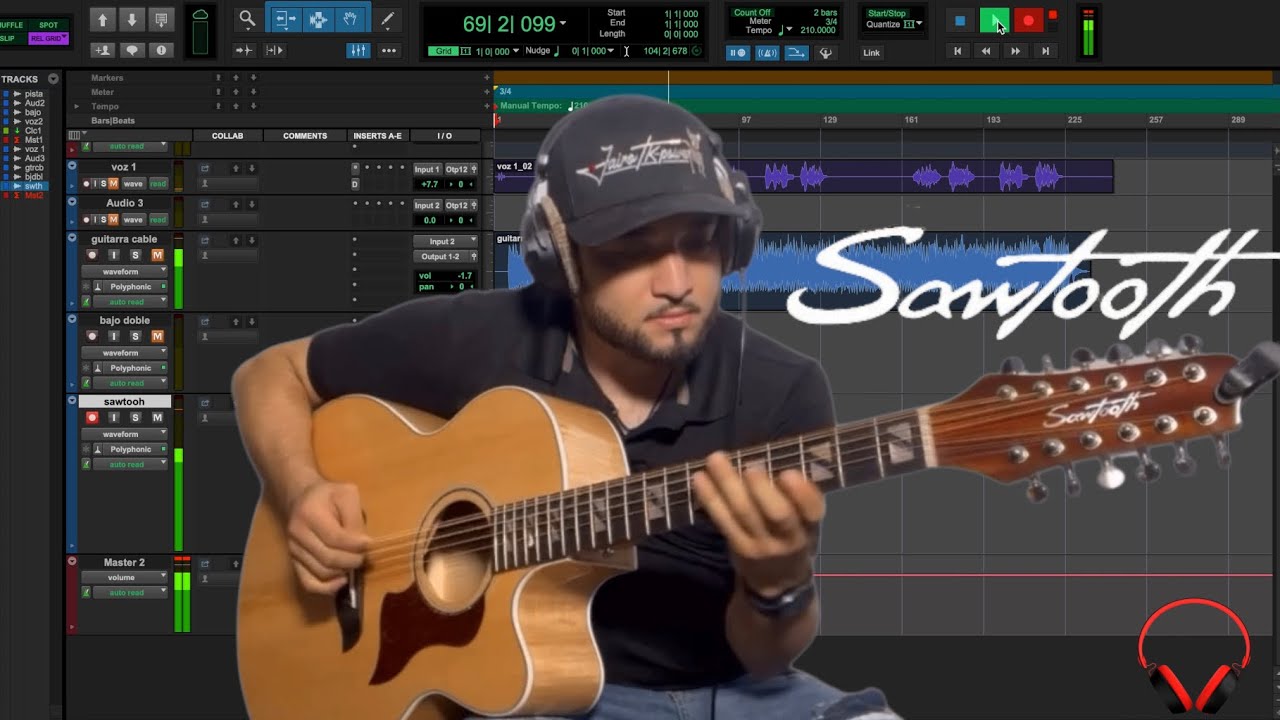Solo the bajo doble track
The image size is (1280, 720).
[x=135, y=336]
